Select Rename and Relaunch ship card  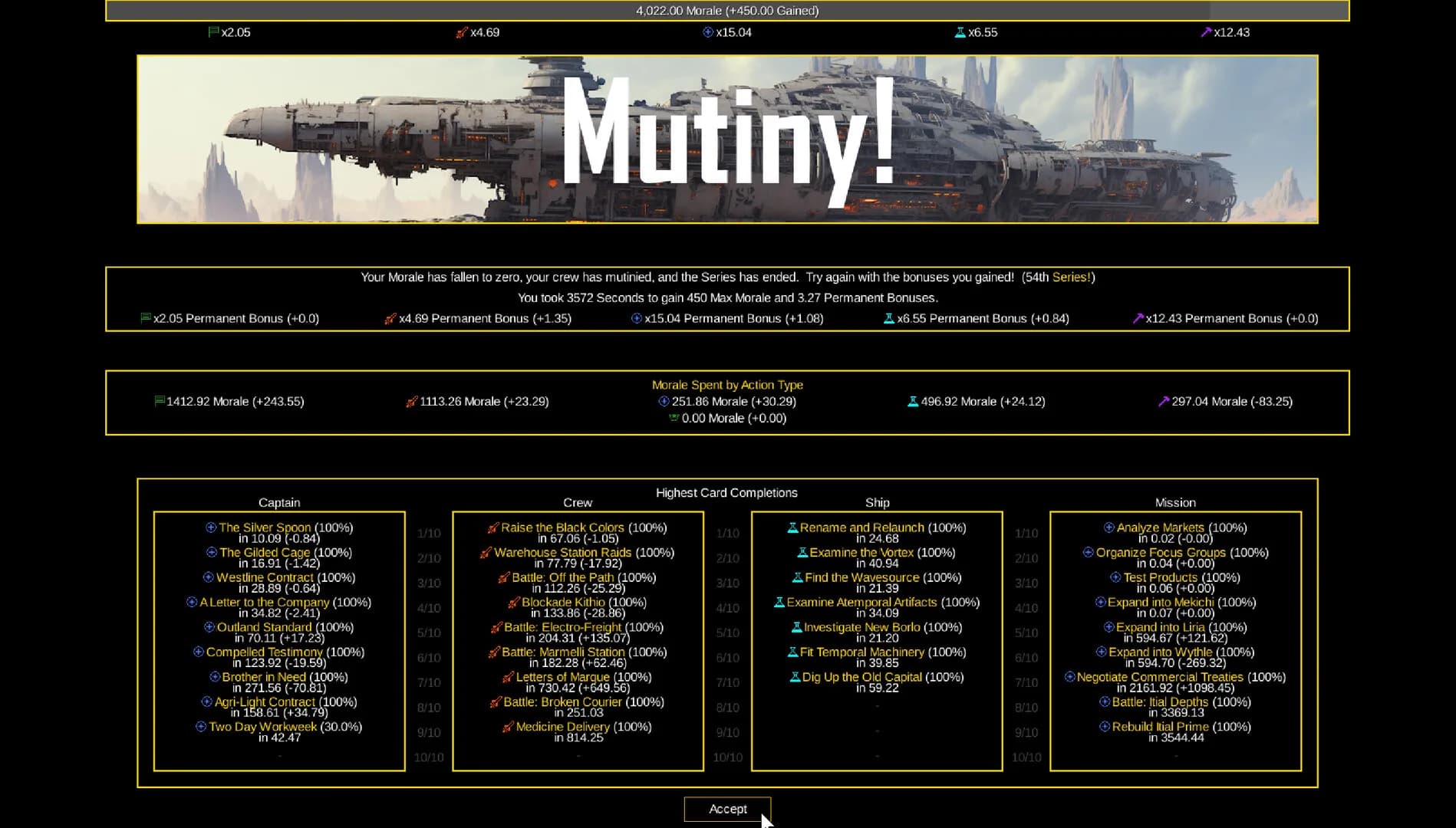[861, 527]
